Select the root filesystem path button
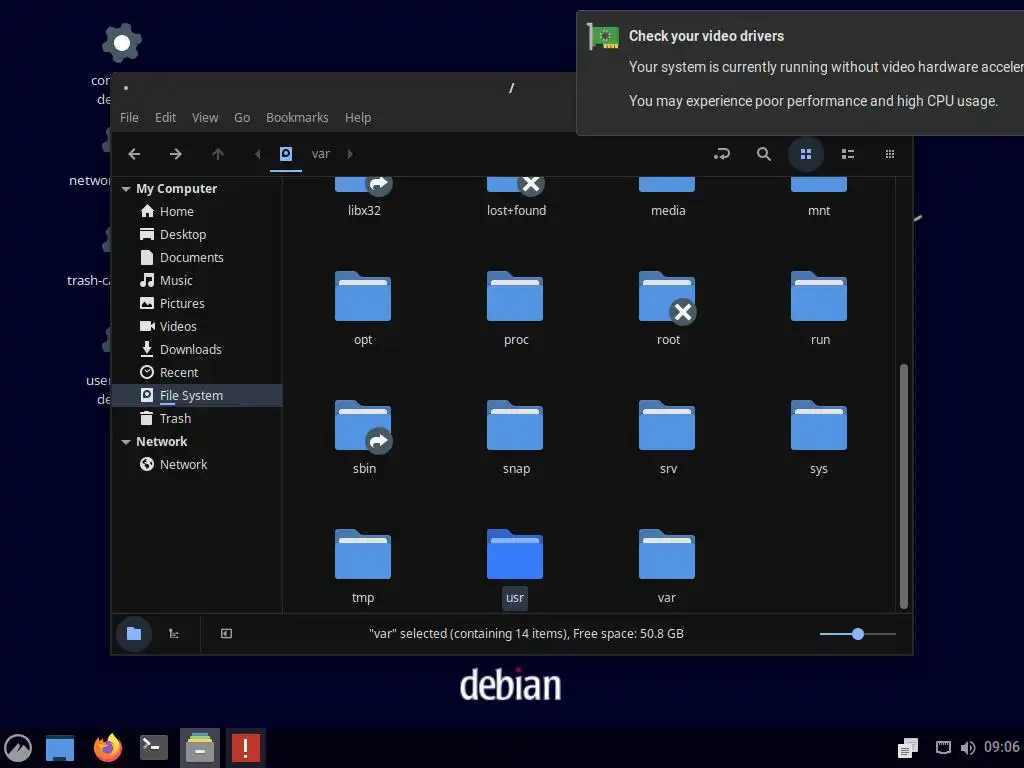1024x768 pixels. [286, 154]
